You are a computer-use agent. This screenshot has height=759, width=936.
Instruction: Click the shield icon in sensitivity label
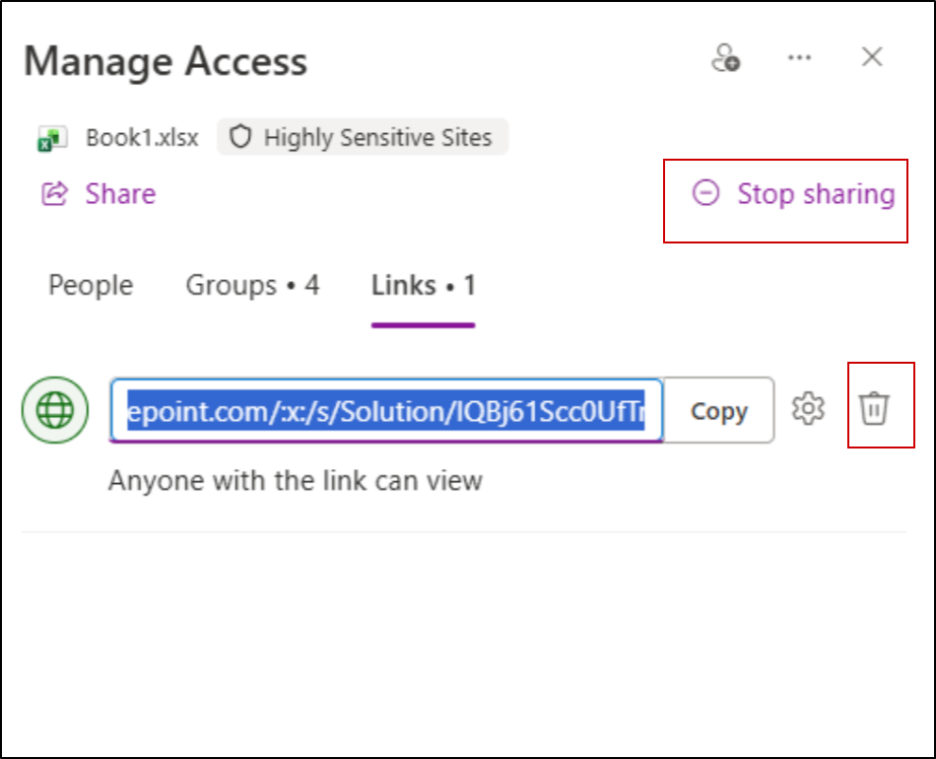click(240, 137)
